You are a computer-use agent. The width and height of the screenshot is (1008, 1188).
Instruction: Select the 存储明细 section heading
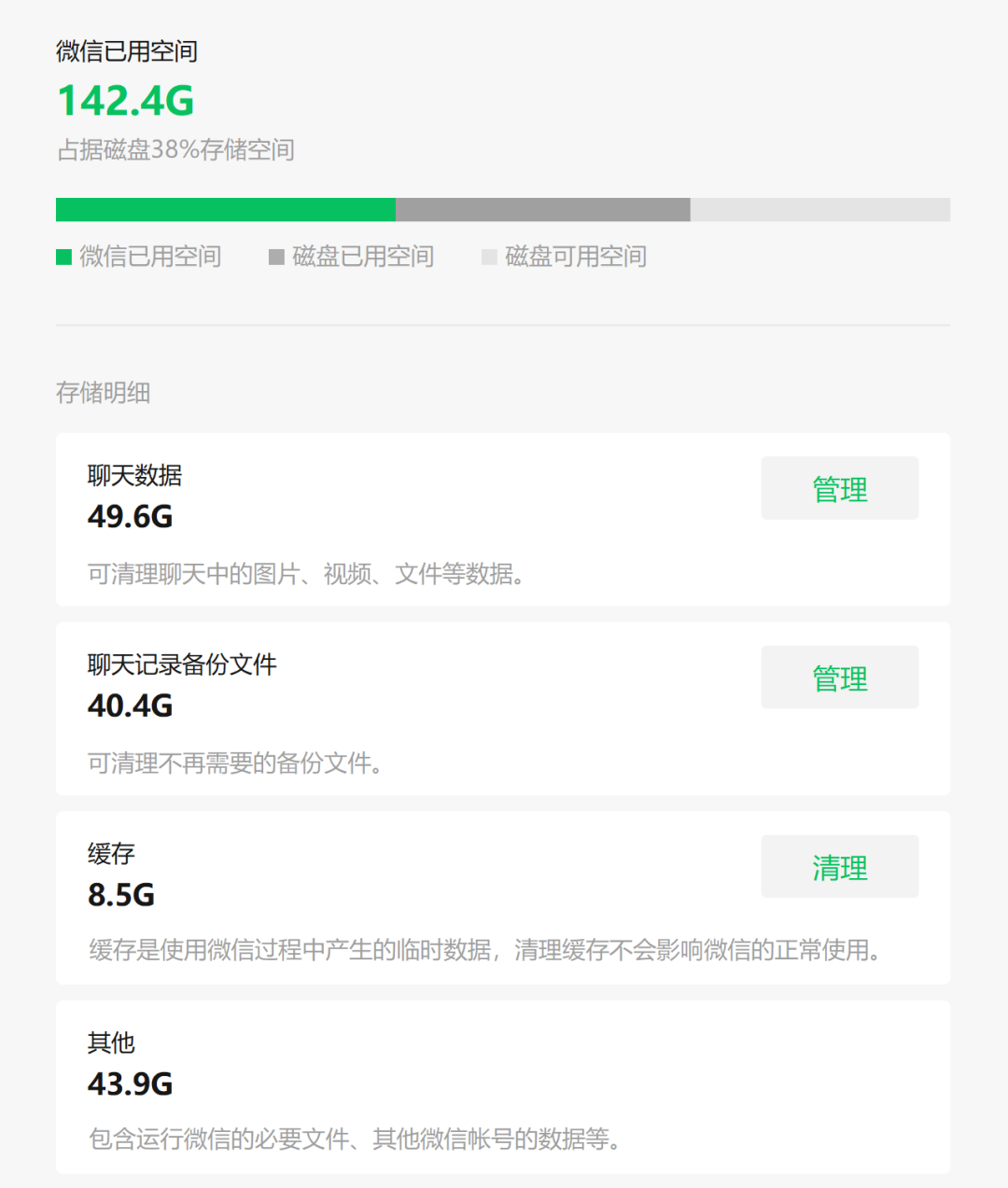[103, 393]
